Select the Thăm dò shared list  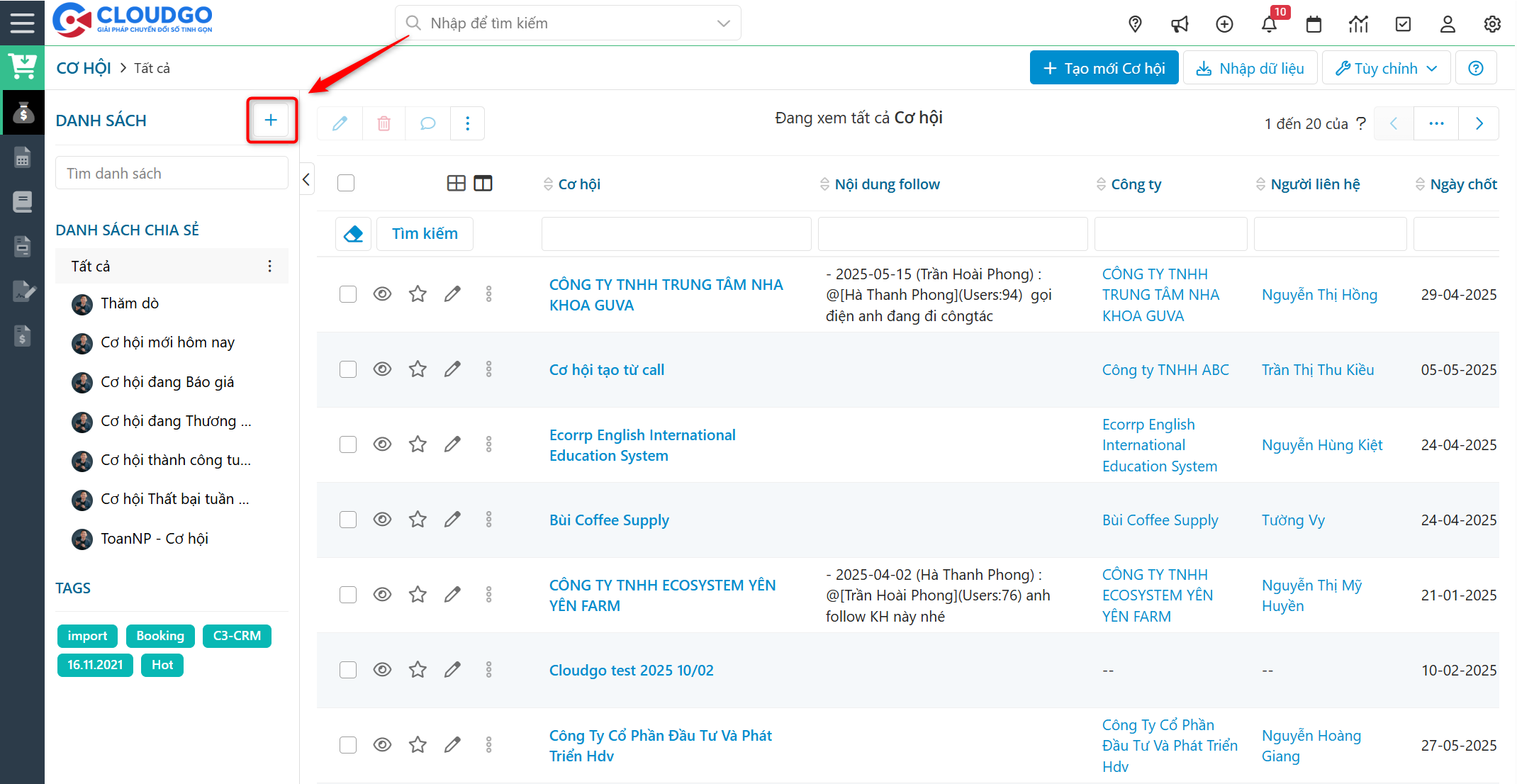(x=130, y=303)
